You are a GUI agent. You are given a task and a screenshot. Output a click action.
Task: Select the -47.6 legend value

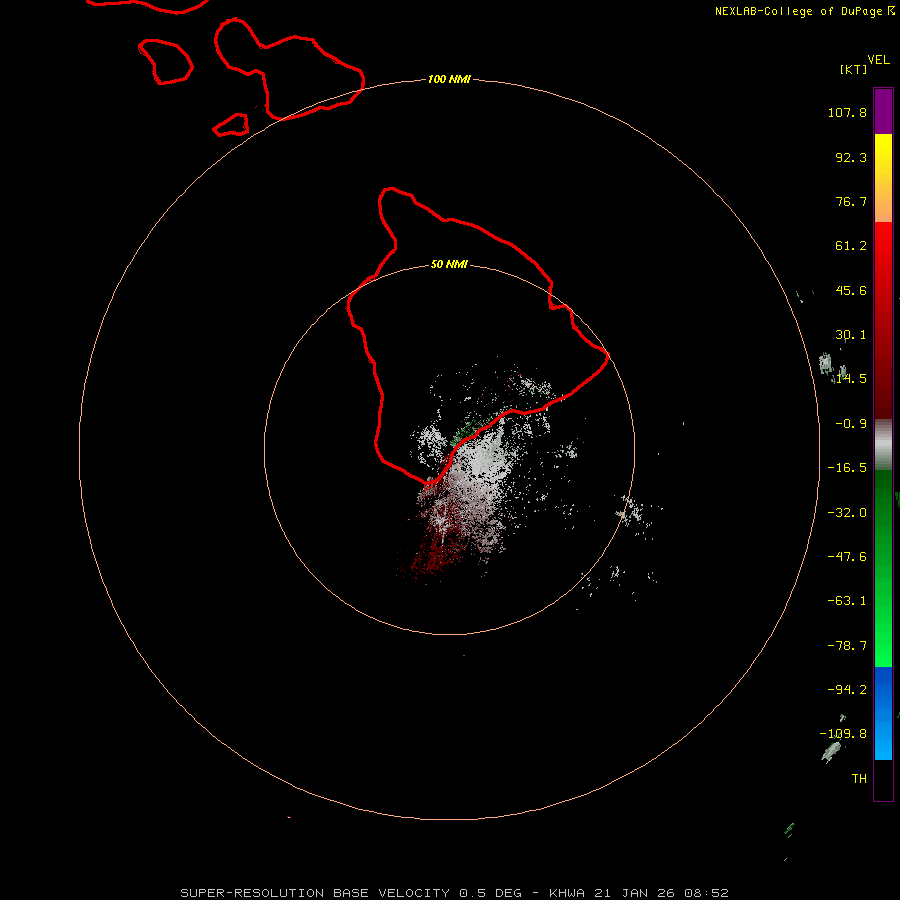click(847, 557)
